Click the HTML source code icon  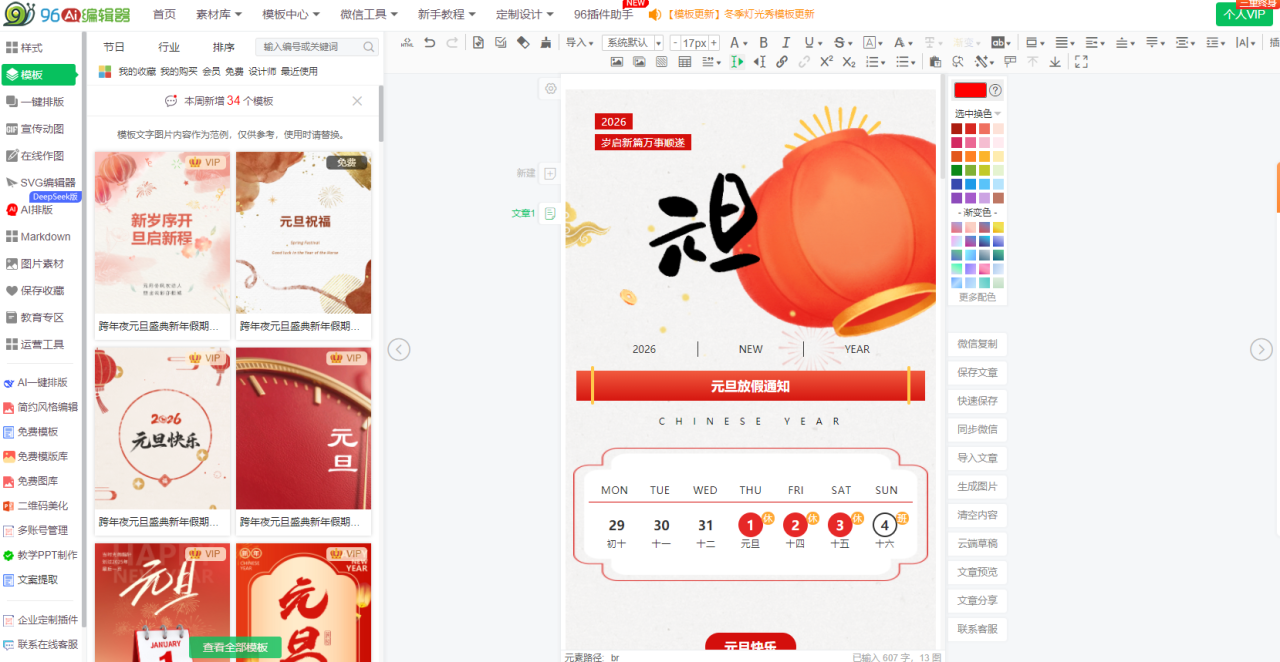(407, 43)
